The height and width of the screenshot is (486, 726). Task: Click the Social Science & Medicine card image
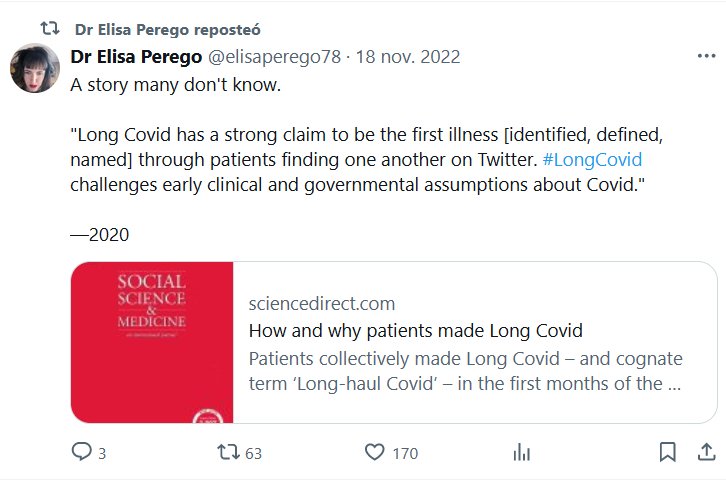[152, 342]
